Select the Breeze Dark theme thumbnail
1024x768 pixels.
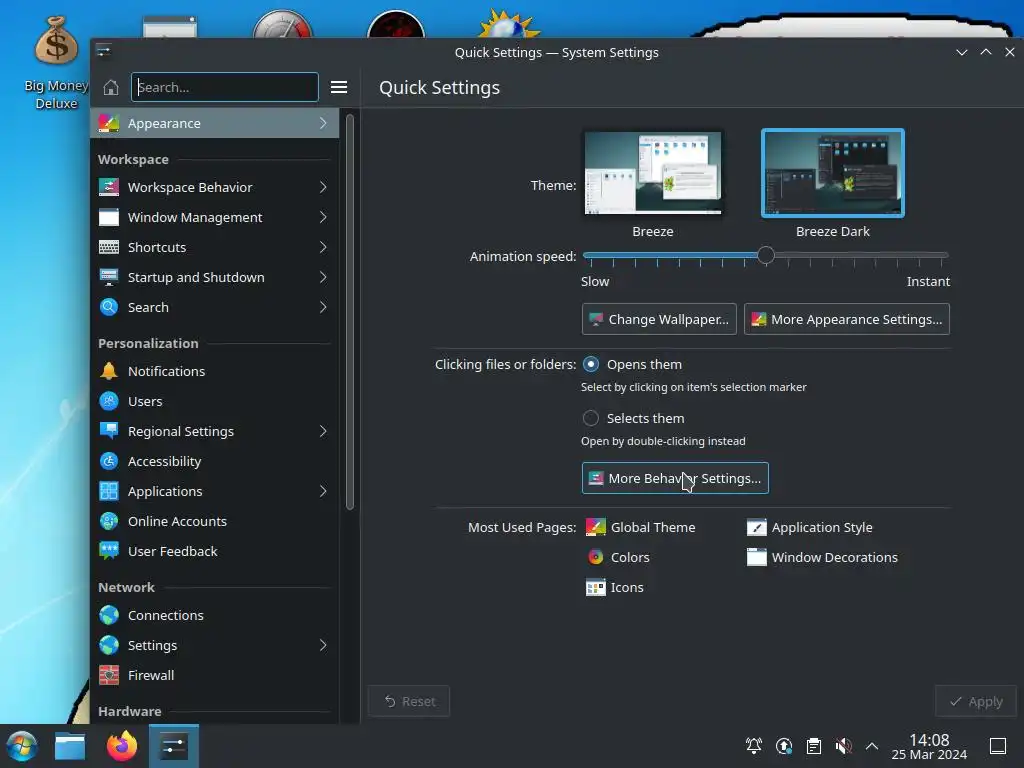point(833,173)
